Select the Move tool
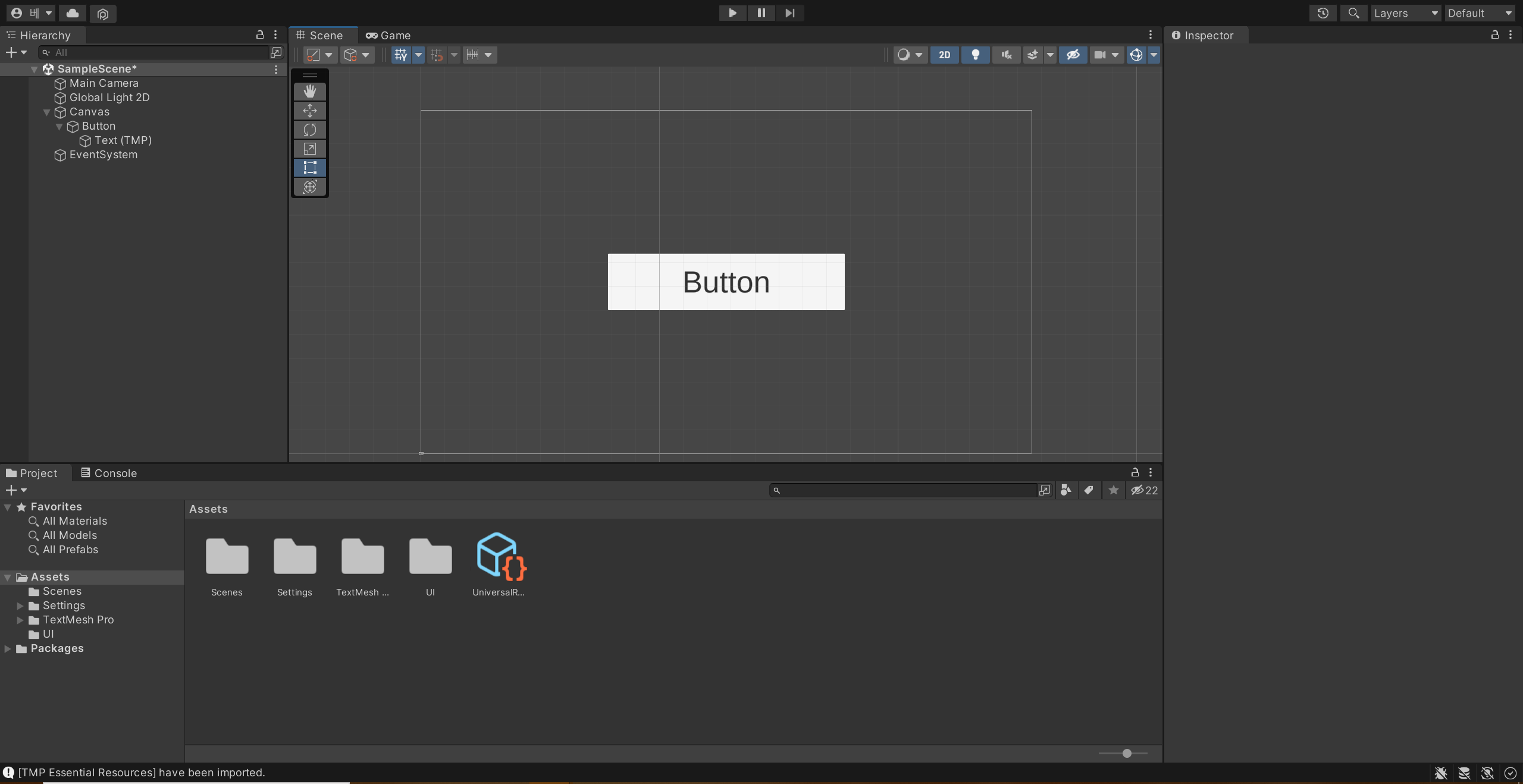The image size is (1523, 784). click(x=309, y=111)
